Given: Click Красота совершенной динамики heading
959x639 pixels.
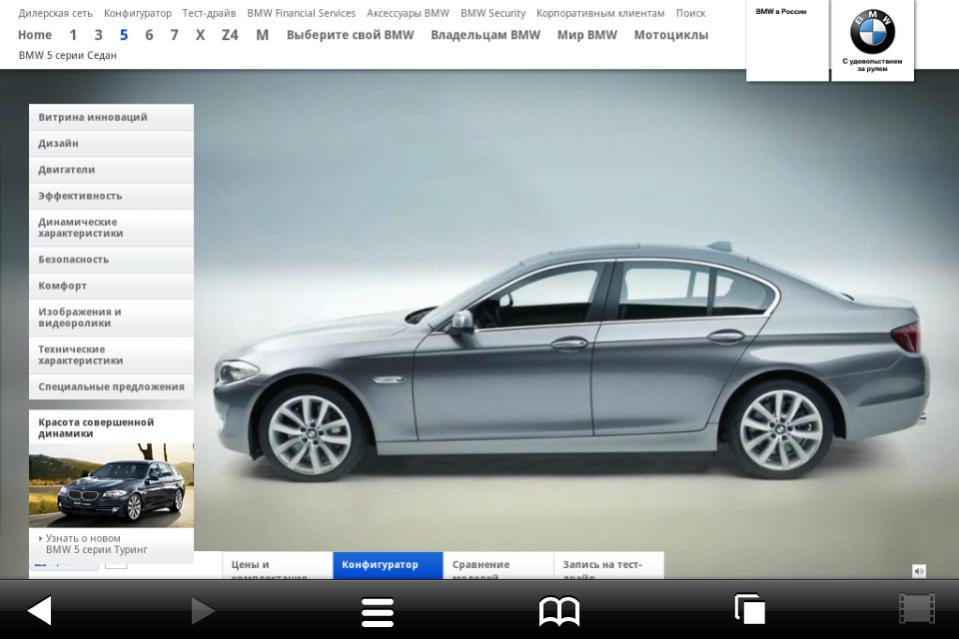Looking at the screenshot, I should click(96, 427).
